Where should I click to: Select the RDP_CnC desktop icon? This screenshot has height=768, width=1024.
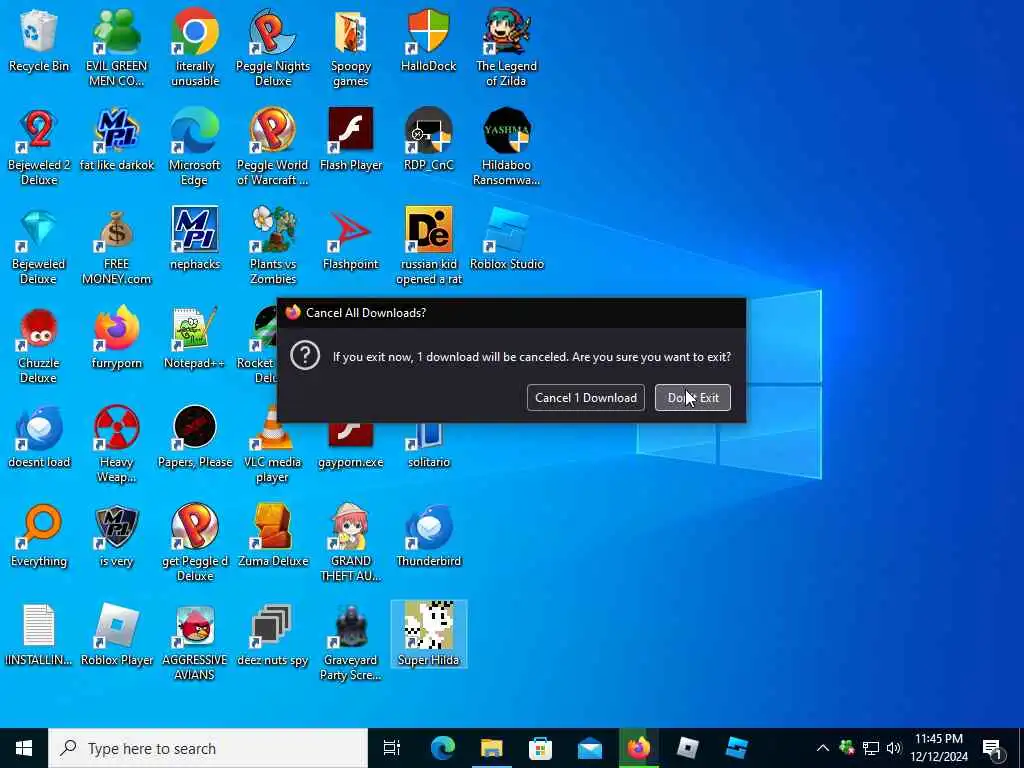(428, 140)
